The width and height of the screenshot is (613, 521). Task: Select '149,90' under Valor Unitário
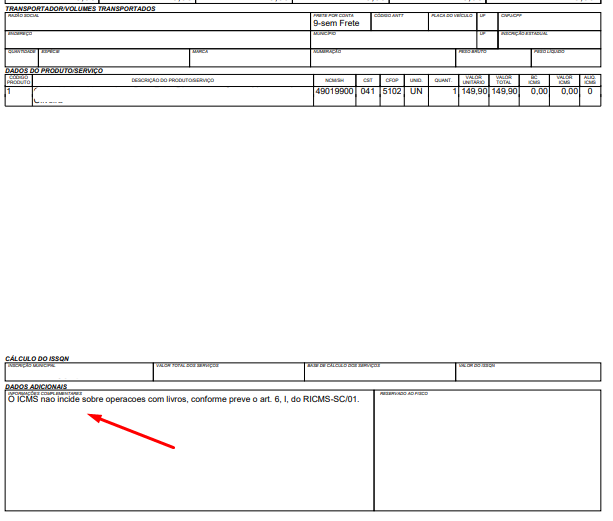[x=475, y=91]
